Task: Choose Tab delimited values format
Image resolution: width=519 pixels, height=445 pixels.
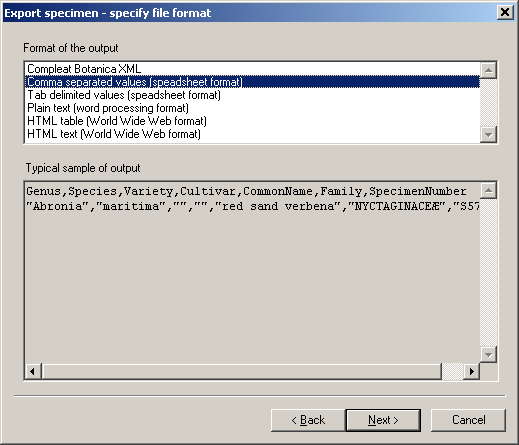Action: click(252, 95)
